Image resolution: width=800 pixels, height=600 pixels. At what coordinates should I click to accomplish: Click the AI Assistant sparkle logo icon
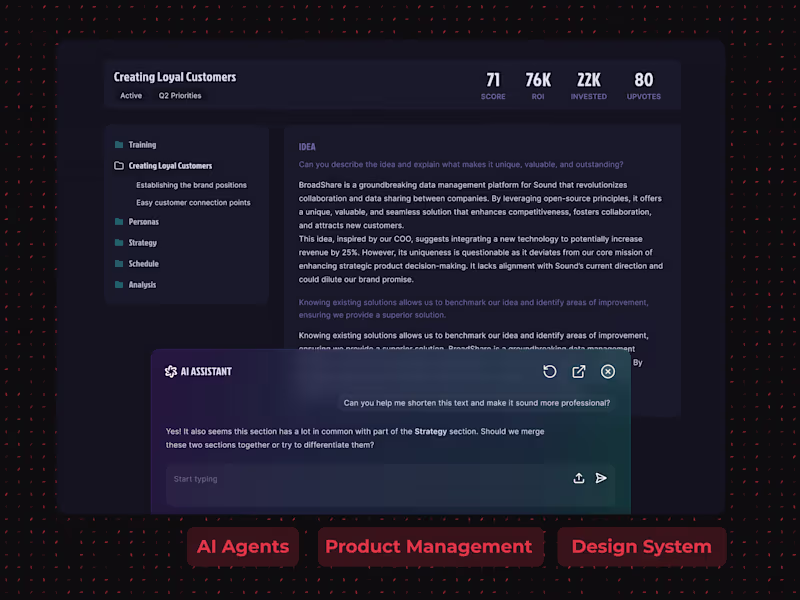pyautogui.click(x=171, y=371)
